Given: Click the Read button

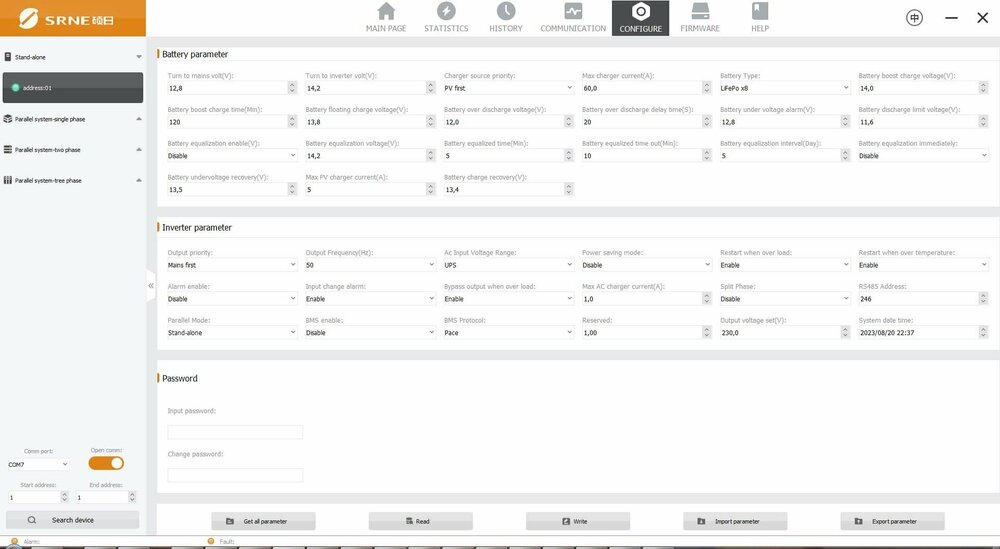Looking at the screenshot, I should 420,521.
